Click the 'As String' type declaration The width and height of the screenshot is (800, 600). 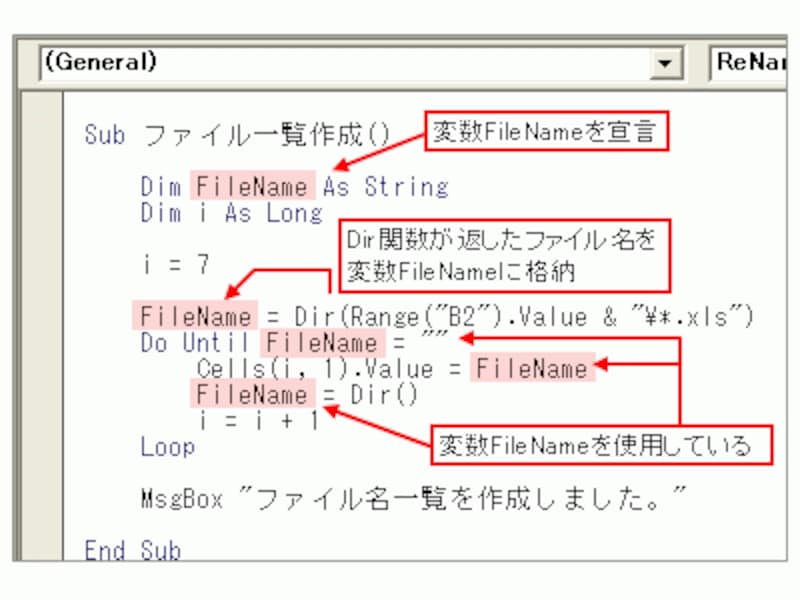(x=386, y=187)
